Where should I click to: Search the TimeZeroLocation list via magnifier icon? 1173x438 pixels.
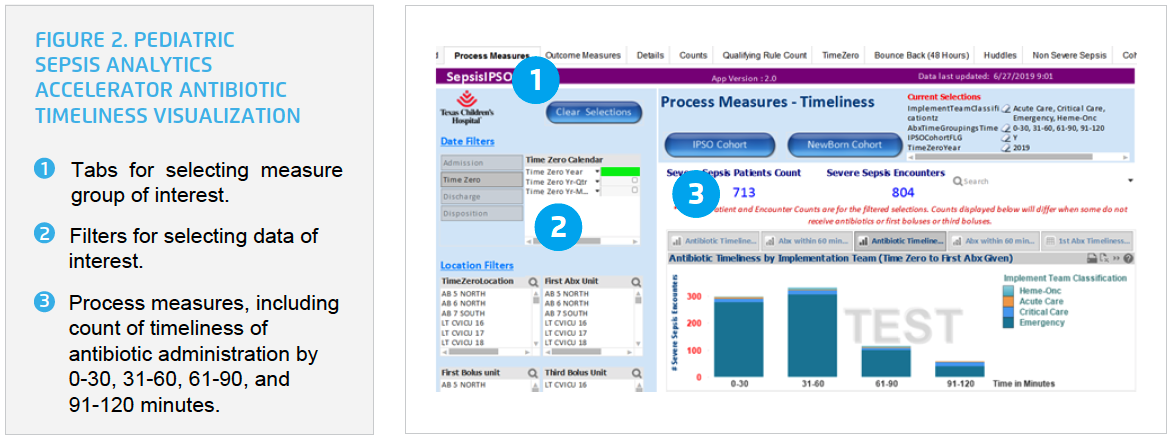532,282
